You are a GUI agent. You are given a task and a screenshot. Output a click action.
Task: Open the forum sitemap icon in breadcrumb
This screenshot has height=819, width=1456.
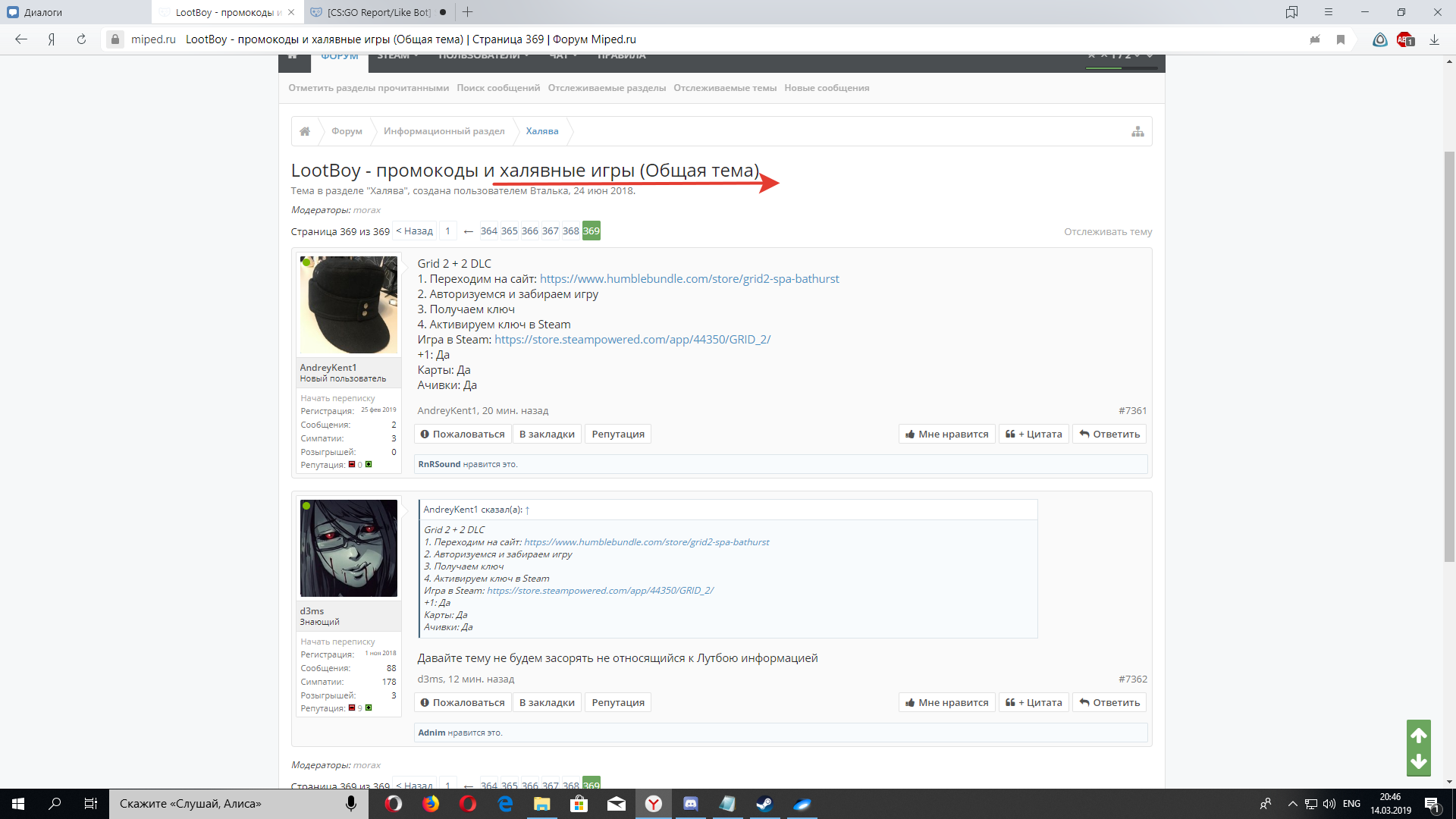[1137, 131]
